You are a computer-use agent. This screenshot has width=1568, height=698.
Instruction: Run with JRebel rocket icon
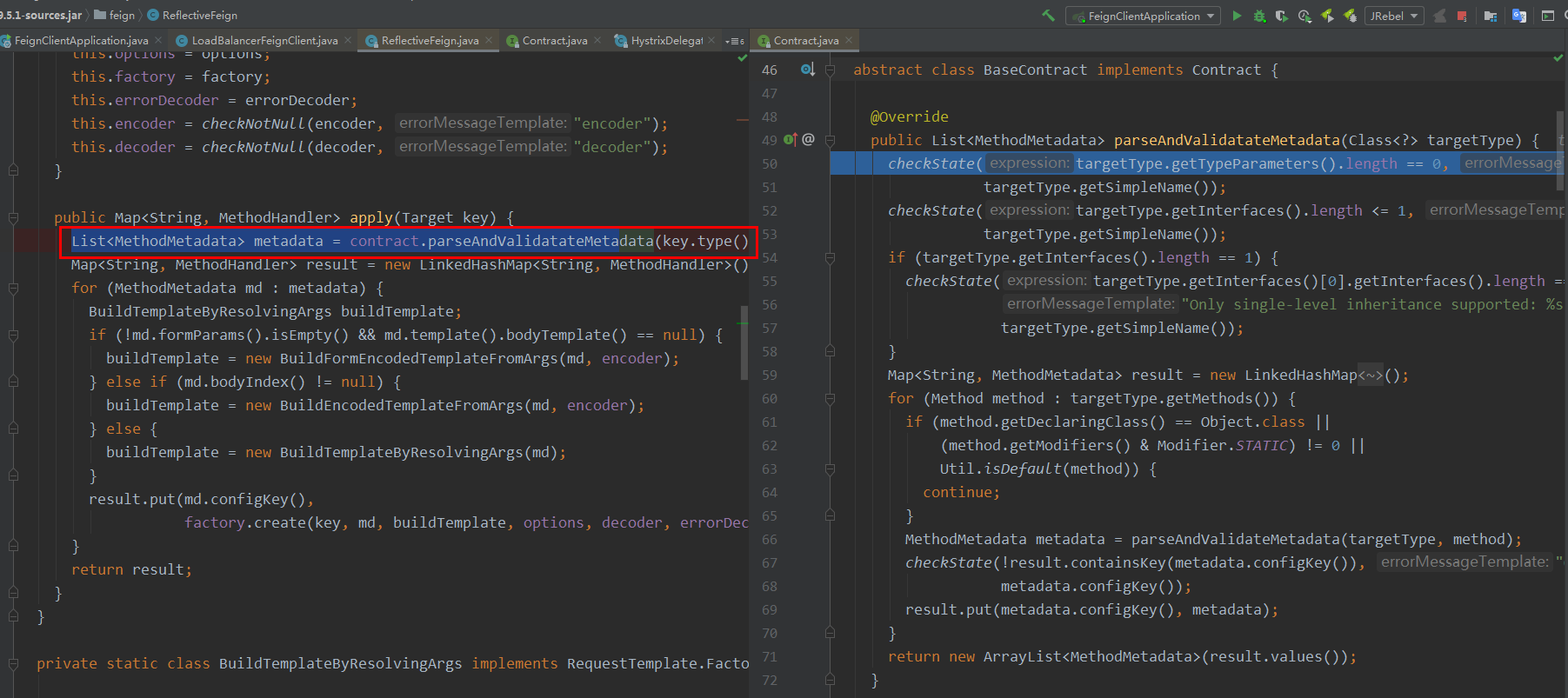(x=1327, y=16)
